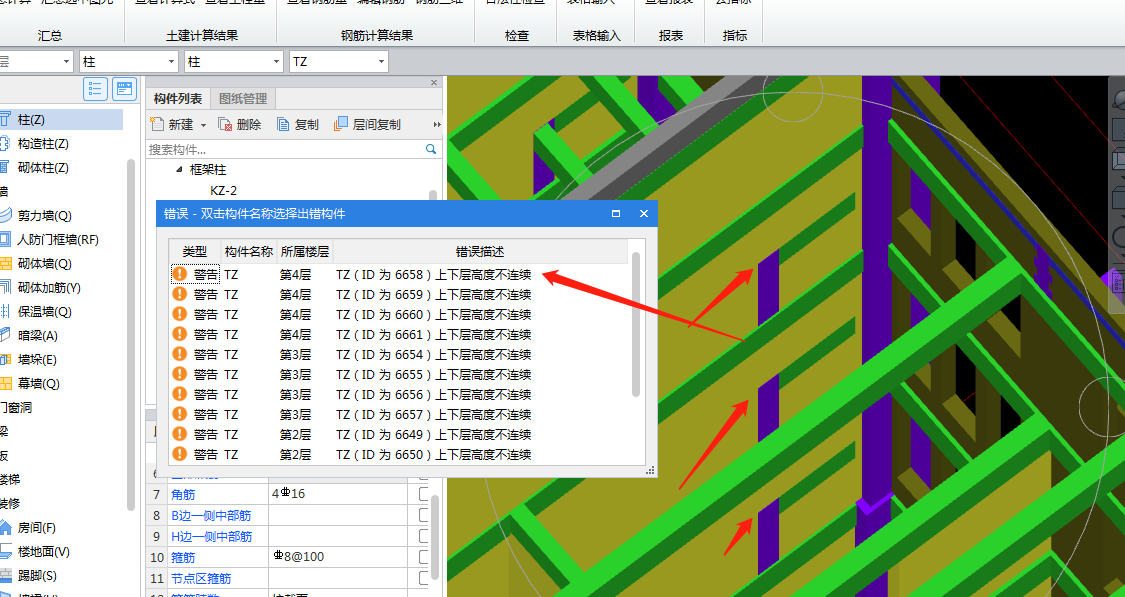Select 保温墙(Q) insulation wall item
This screenshot has width=1125, height=597.
pyautogui.click(x=44, y=311)
